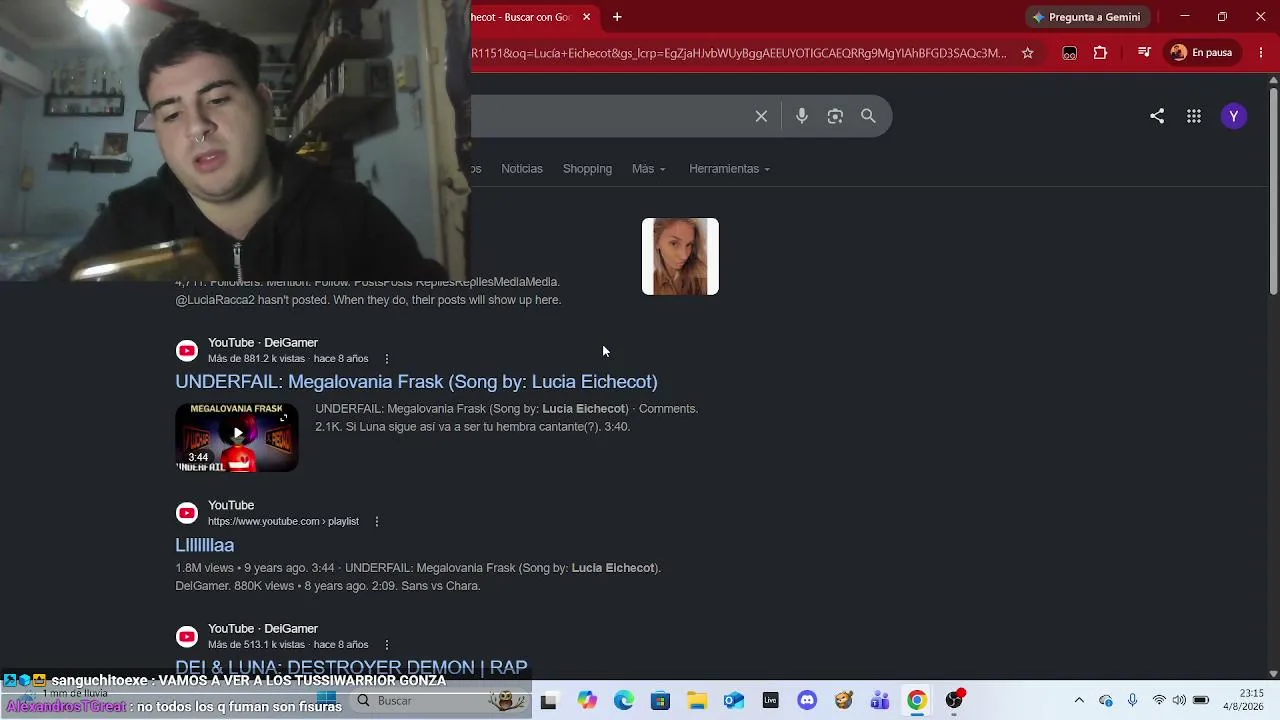Click the YouTube favicon of the UNDERFAIL result
Viewport: 1280px width, 720px height.
(187, 350)
